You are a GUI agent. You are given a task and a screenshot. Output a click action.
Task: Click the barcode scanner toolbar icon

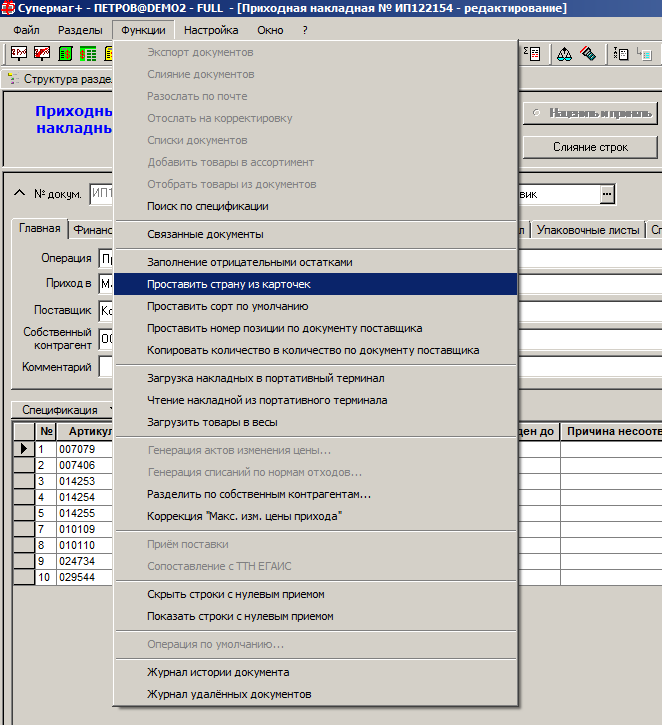[588, 54]
